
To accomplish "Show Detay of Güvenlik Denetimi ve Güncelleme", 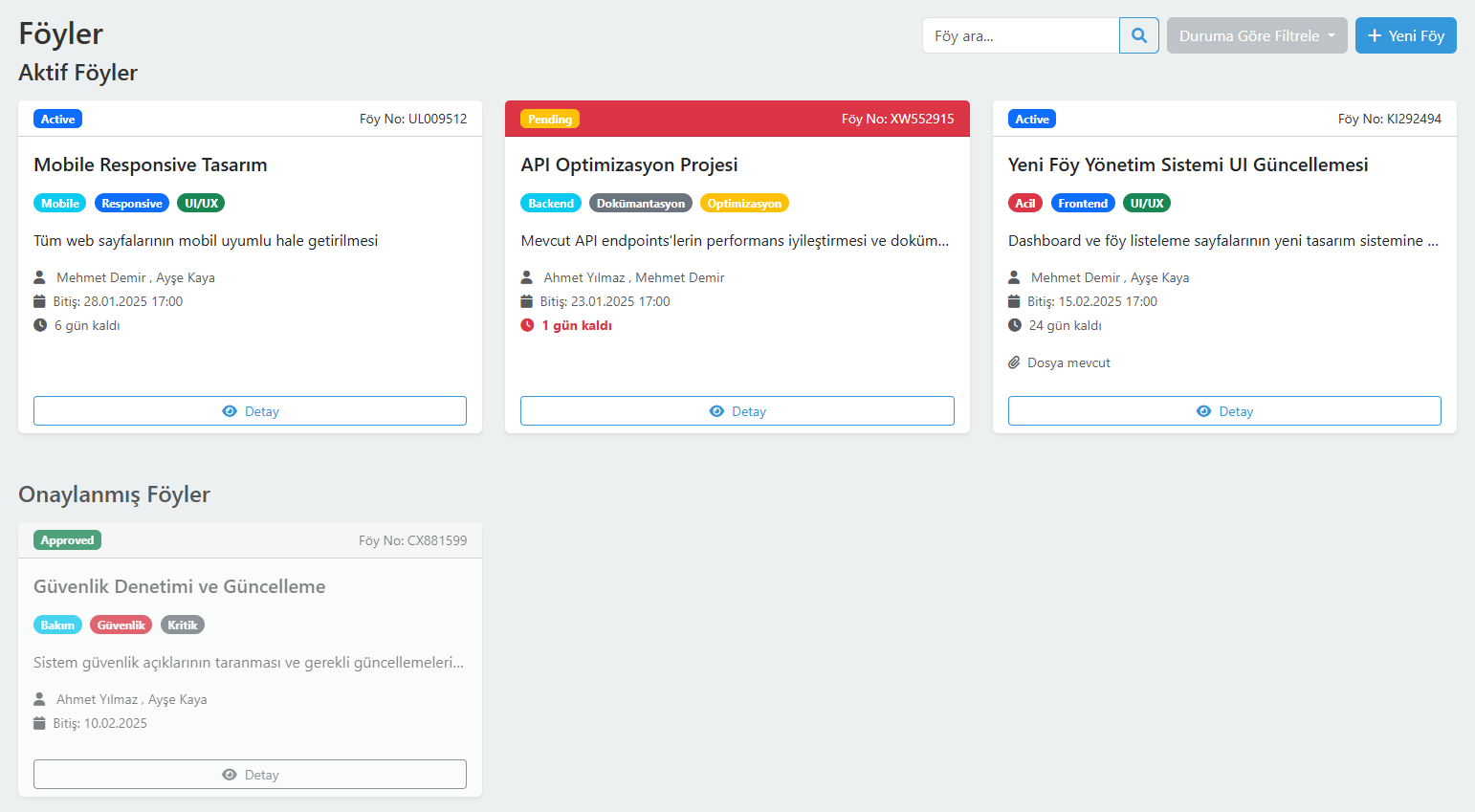I will 250,775.
